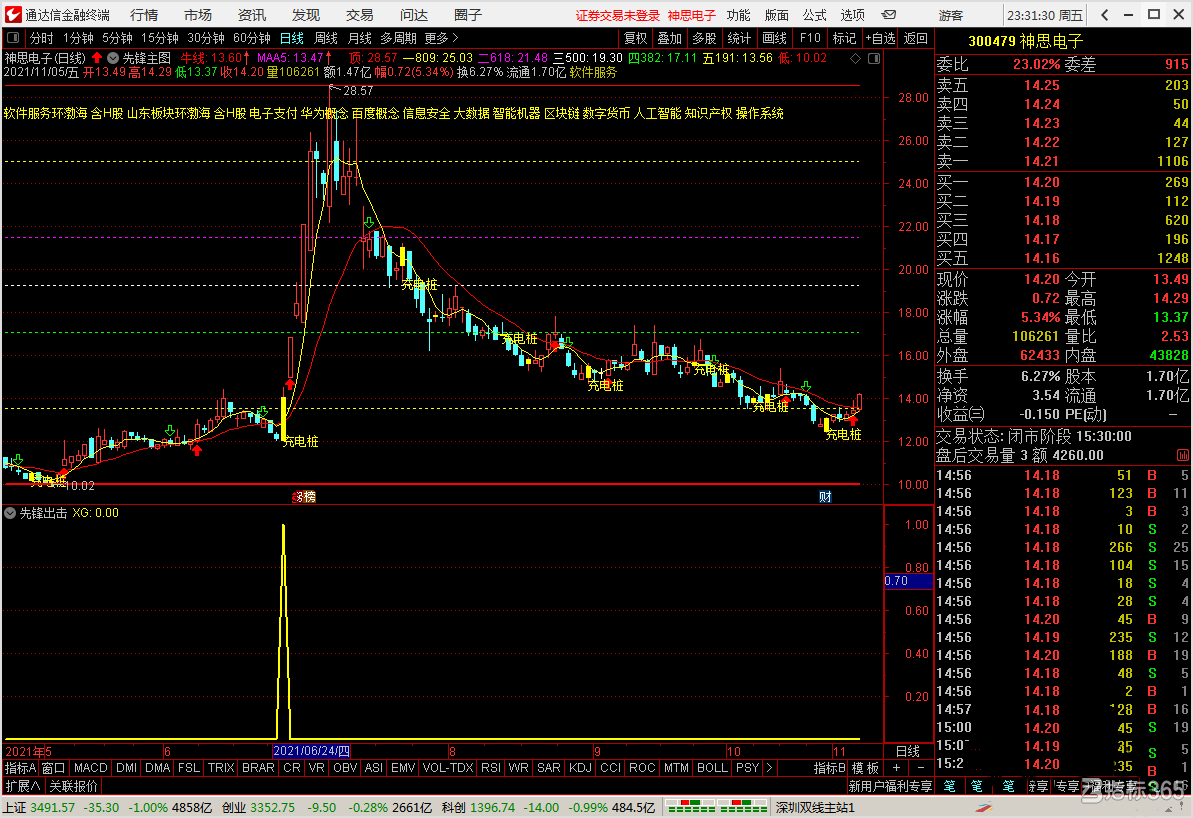Click the minus zoom button near 模板
This screenshot has width=1193, height=818.
coord(921,768)
